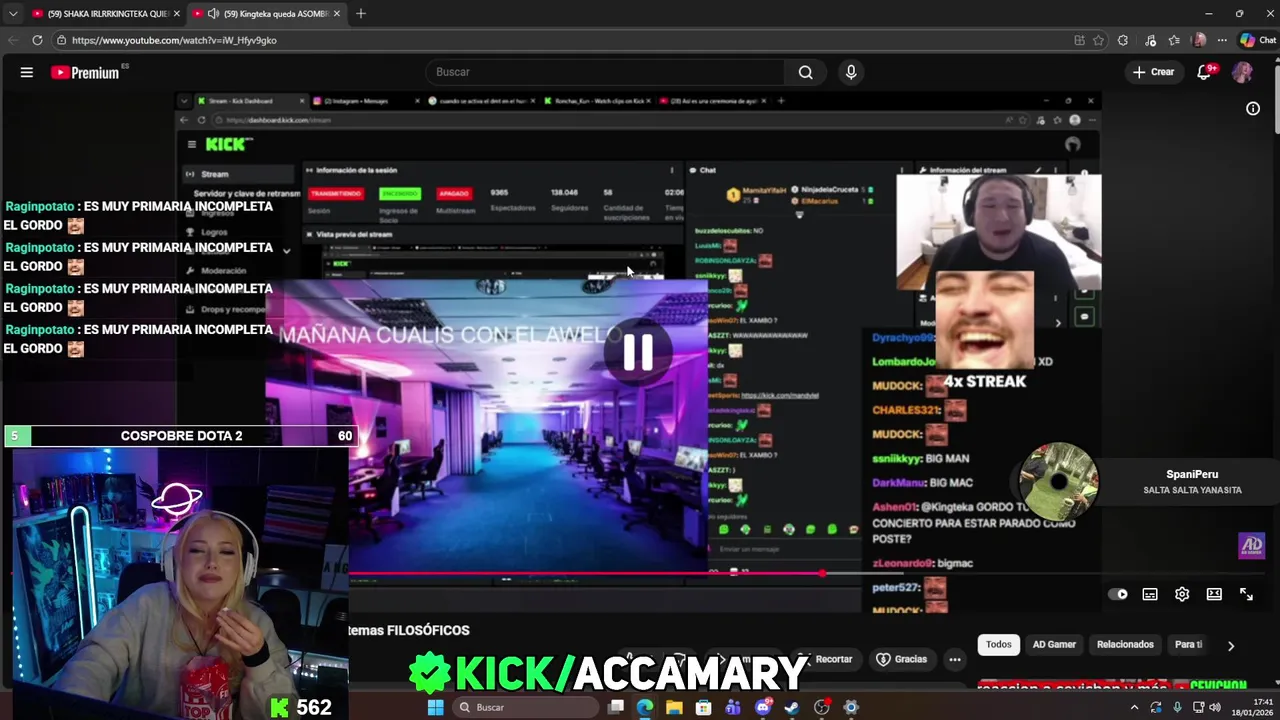Open File Explorer from taskbar
This screenshot has width=1280, height=720.
[674, 707]
